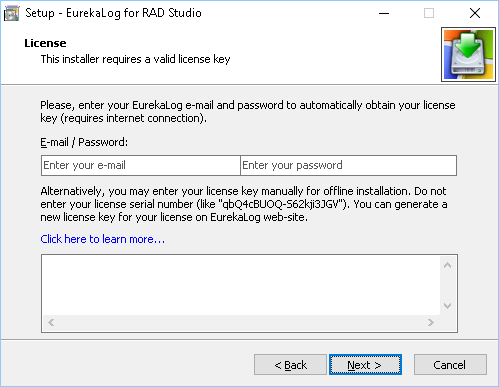Click the license box scroll-up arrow
The height and width of the screenshot is (387, 499).
click(x=448, y=265)
